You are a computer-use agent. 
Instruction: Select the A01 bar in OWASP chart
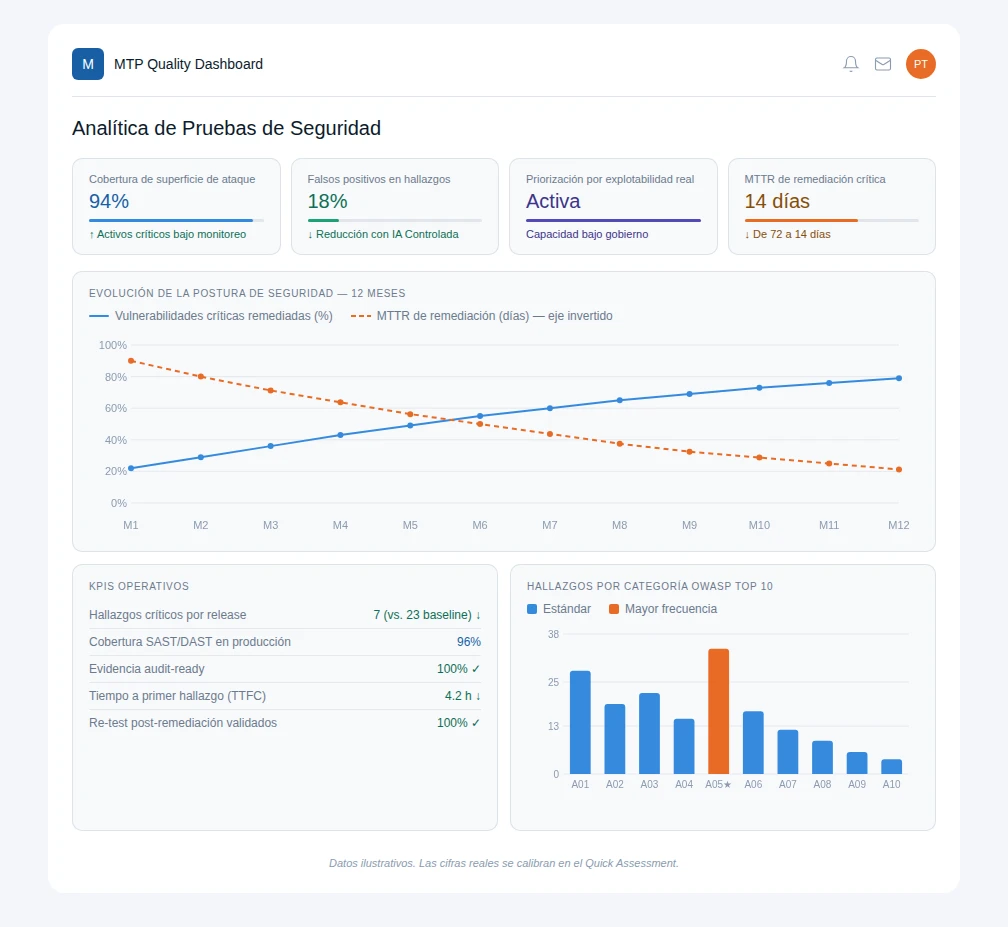coord(580,722)
